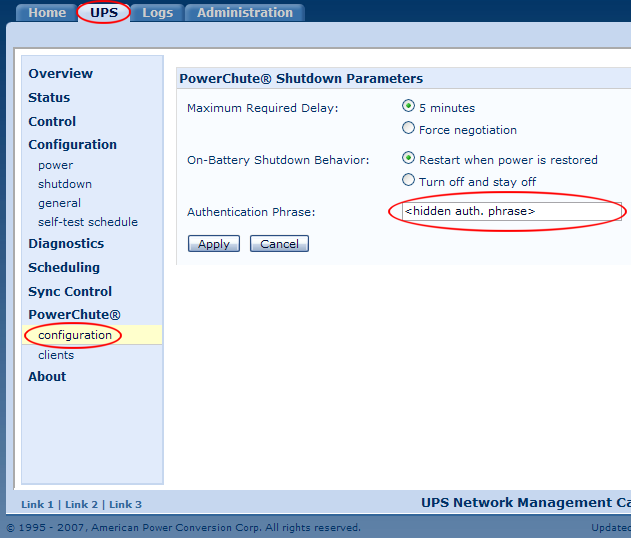Viewport: 631px width, 538px height.
Task: Click the Authentication Phrase label
Action: click(x=251, y=212)
